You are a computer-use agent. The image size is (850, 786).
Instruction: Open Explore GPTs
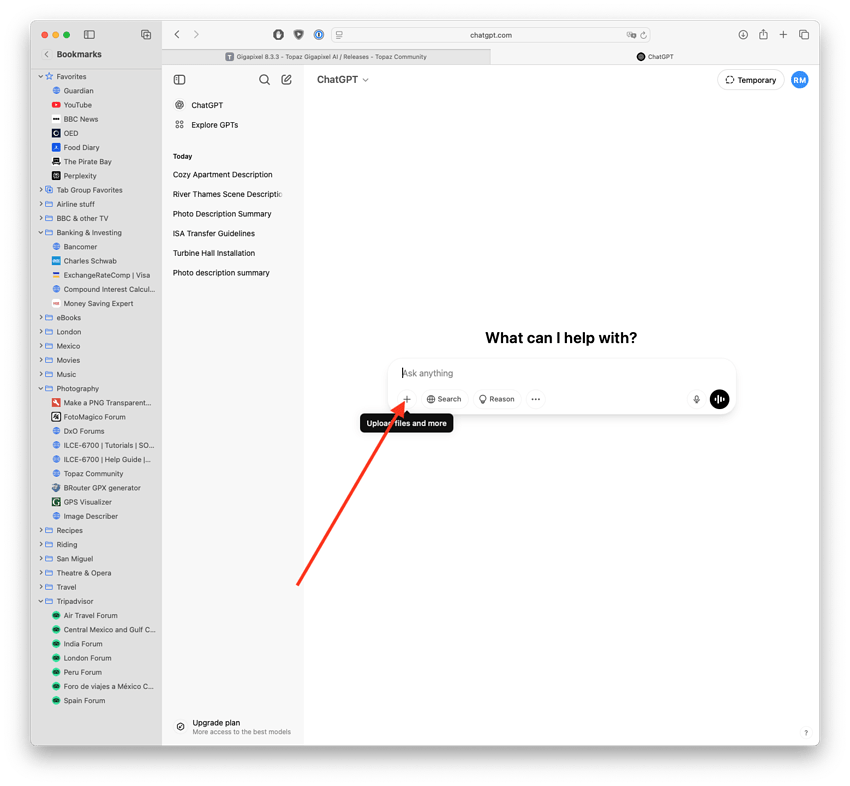point(214,125)
